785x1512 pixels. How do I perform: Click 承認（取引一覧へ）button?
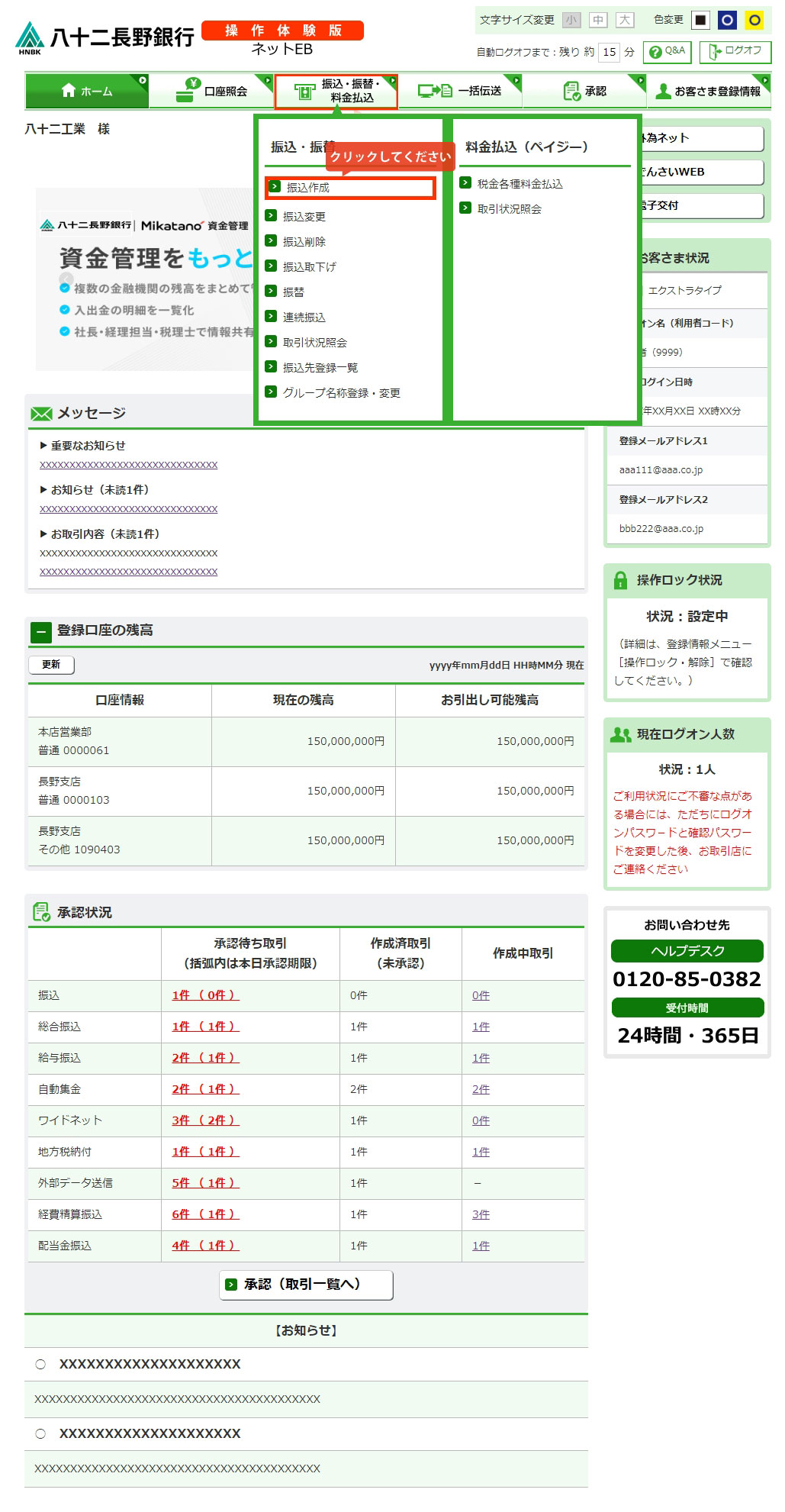click(306, 1285)
